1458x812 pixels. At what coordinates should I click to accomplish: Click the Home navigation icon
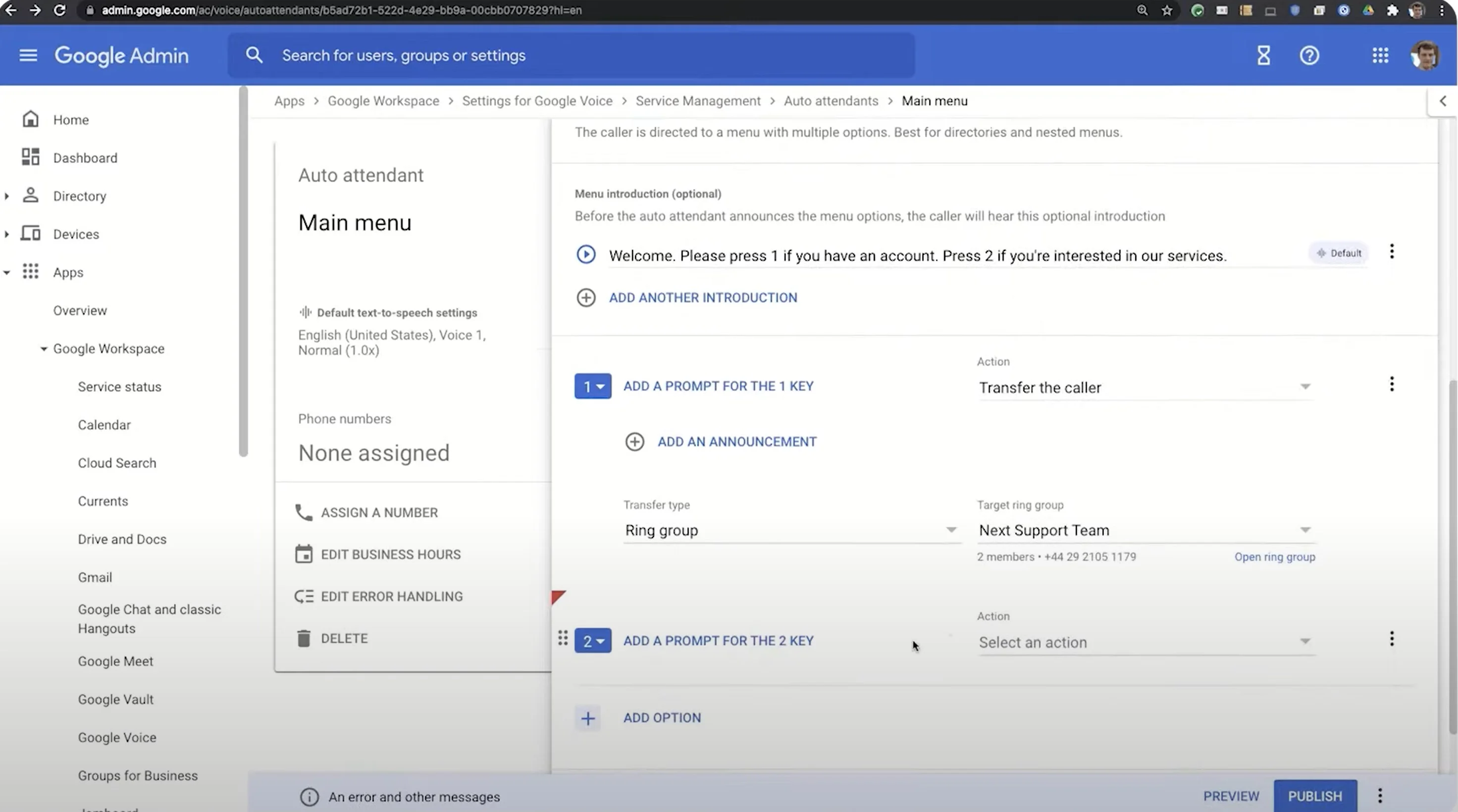29,119
